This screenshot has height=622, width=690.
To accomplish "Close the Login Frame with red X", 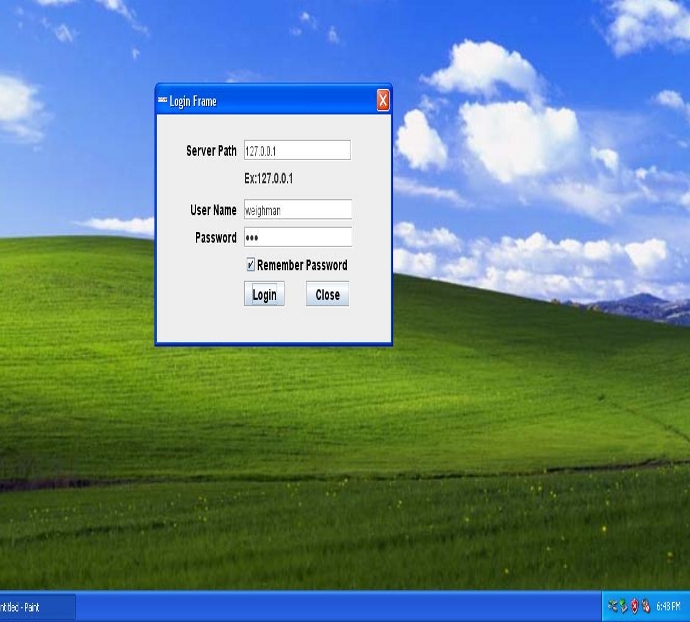I will (x=383, y=101).
